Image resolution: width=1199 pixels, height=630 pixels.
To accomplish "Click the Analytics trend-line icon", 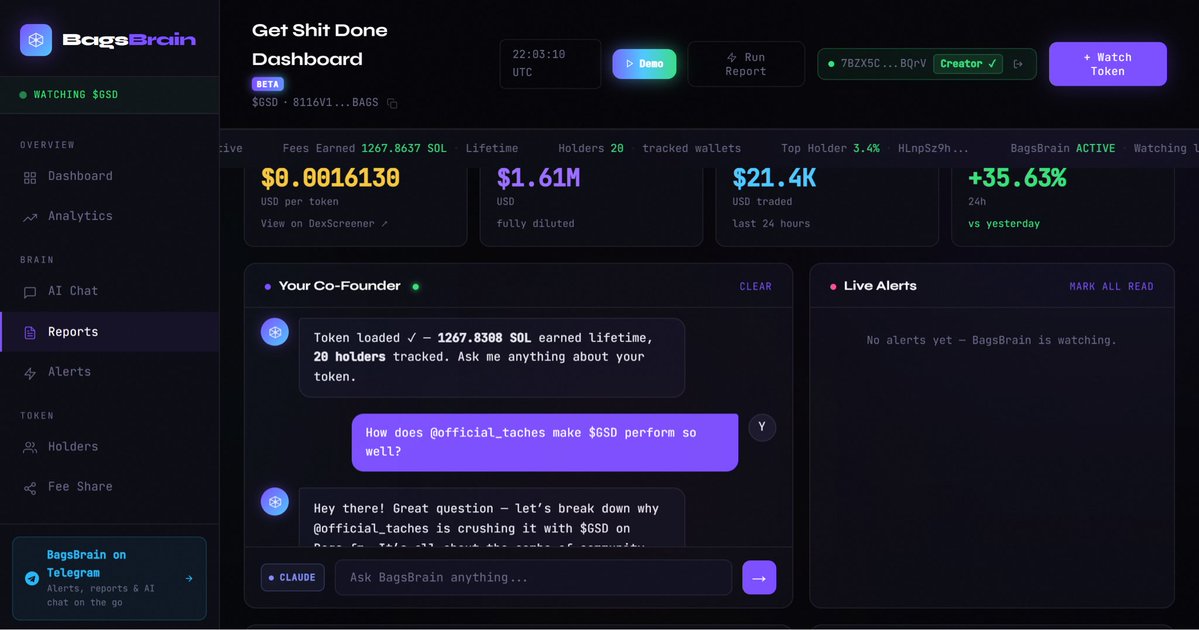I will (30, 217).
